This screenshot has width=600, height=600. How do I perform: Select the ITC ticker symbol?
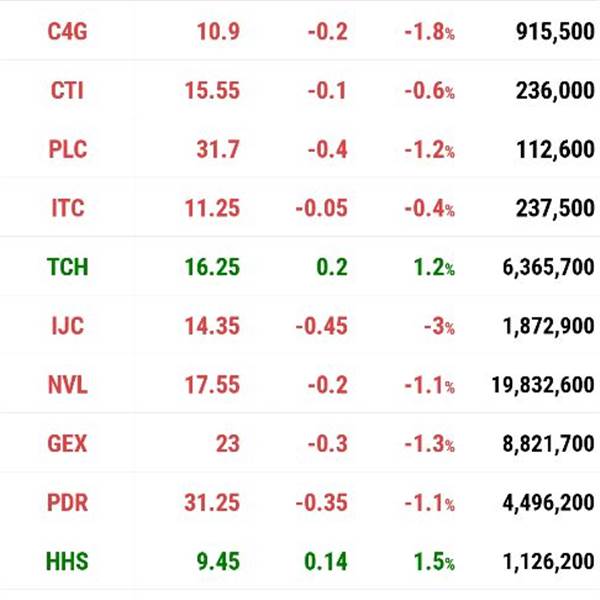pos(68,208)
